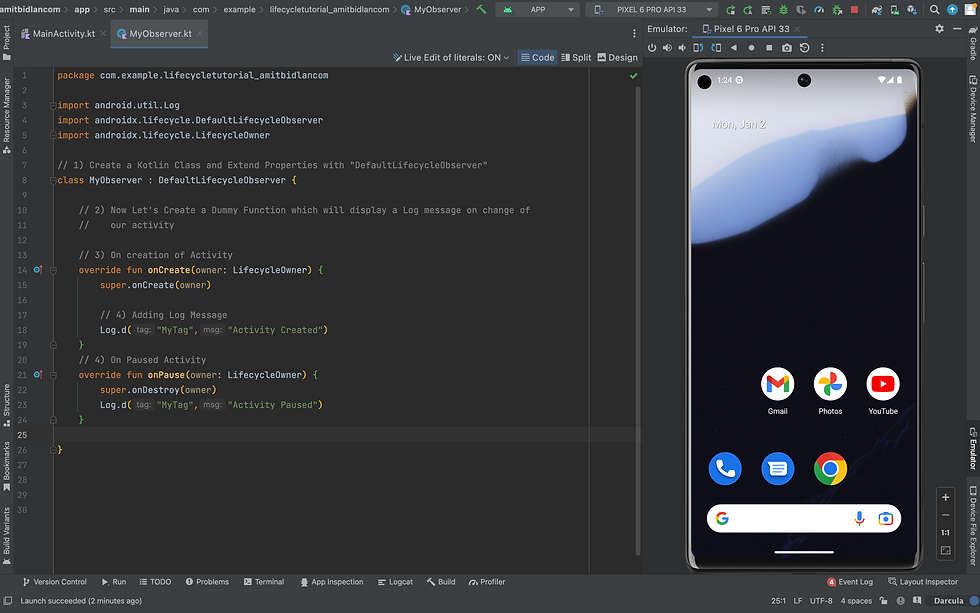Image resolution: width=980 pixels, height=613 pixels.
Task: Click the blue update arrow icon
Action: click(952, 9)
